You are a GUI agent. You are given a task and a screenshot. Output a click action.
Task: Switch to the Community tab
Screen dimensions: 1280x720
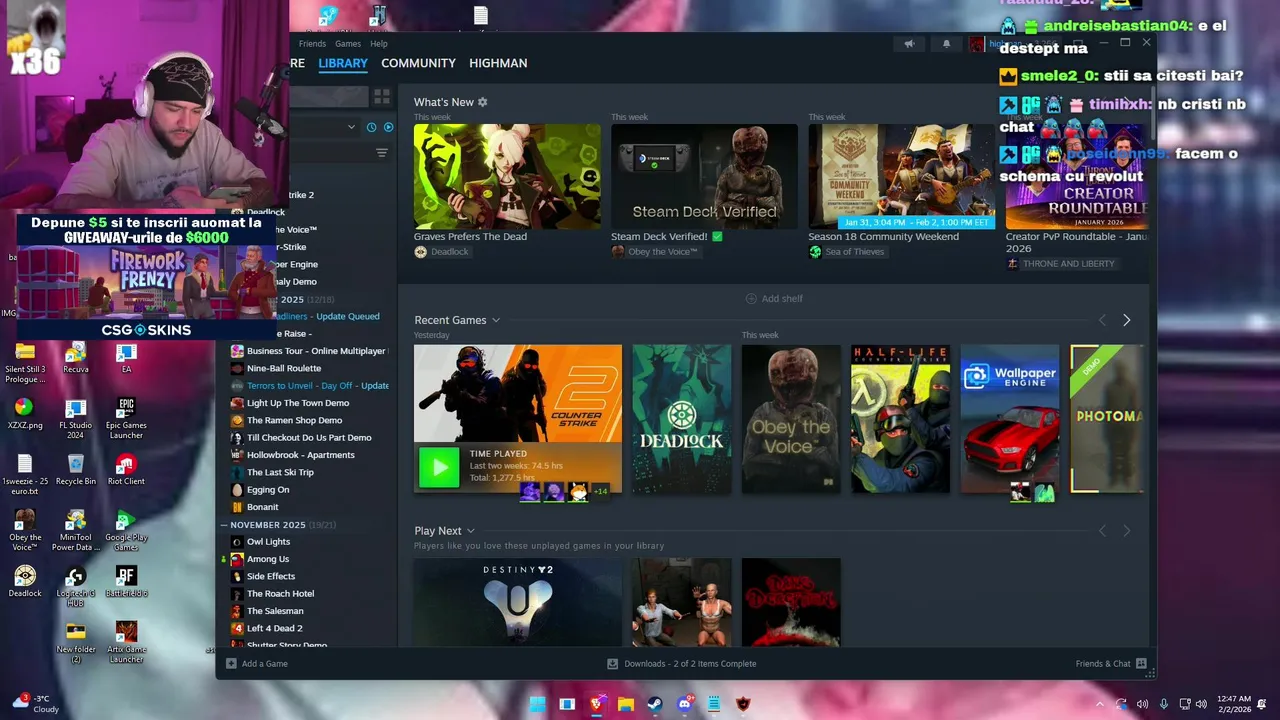(x=418, y=63)
